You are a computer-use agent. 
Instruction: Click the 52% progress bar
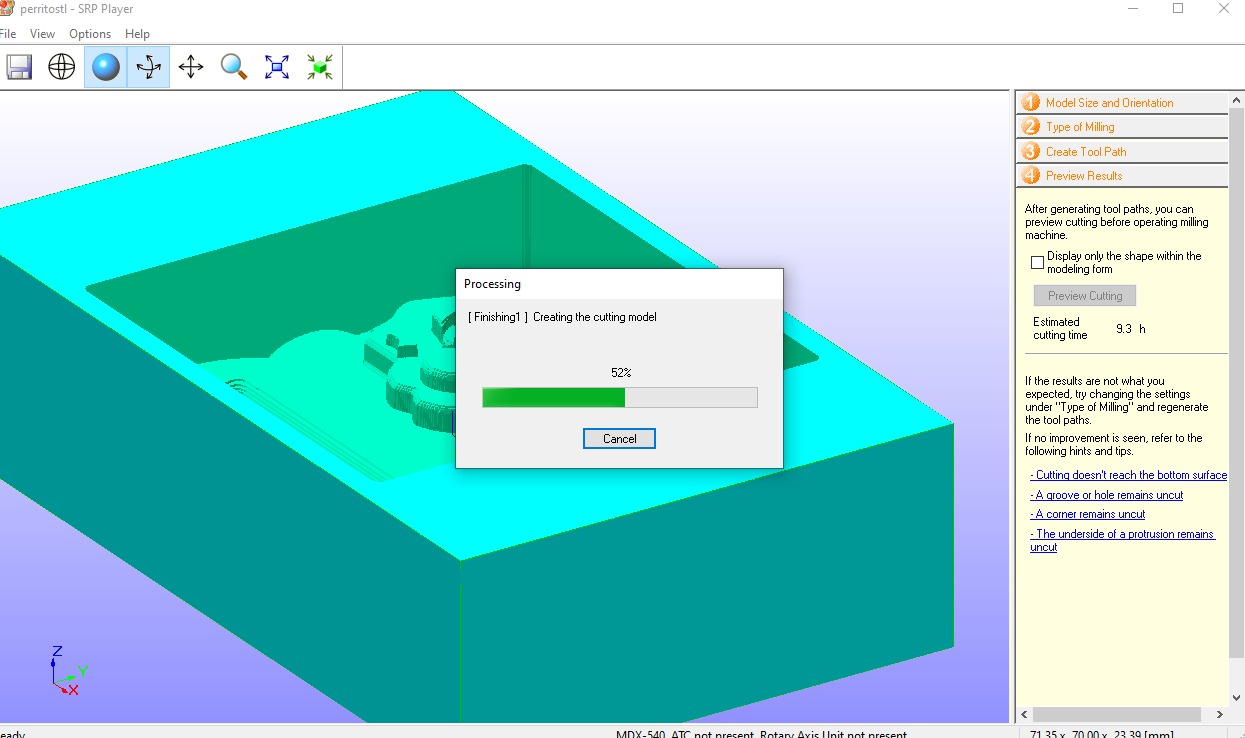[619, 397]
